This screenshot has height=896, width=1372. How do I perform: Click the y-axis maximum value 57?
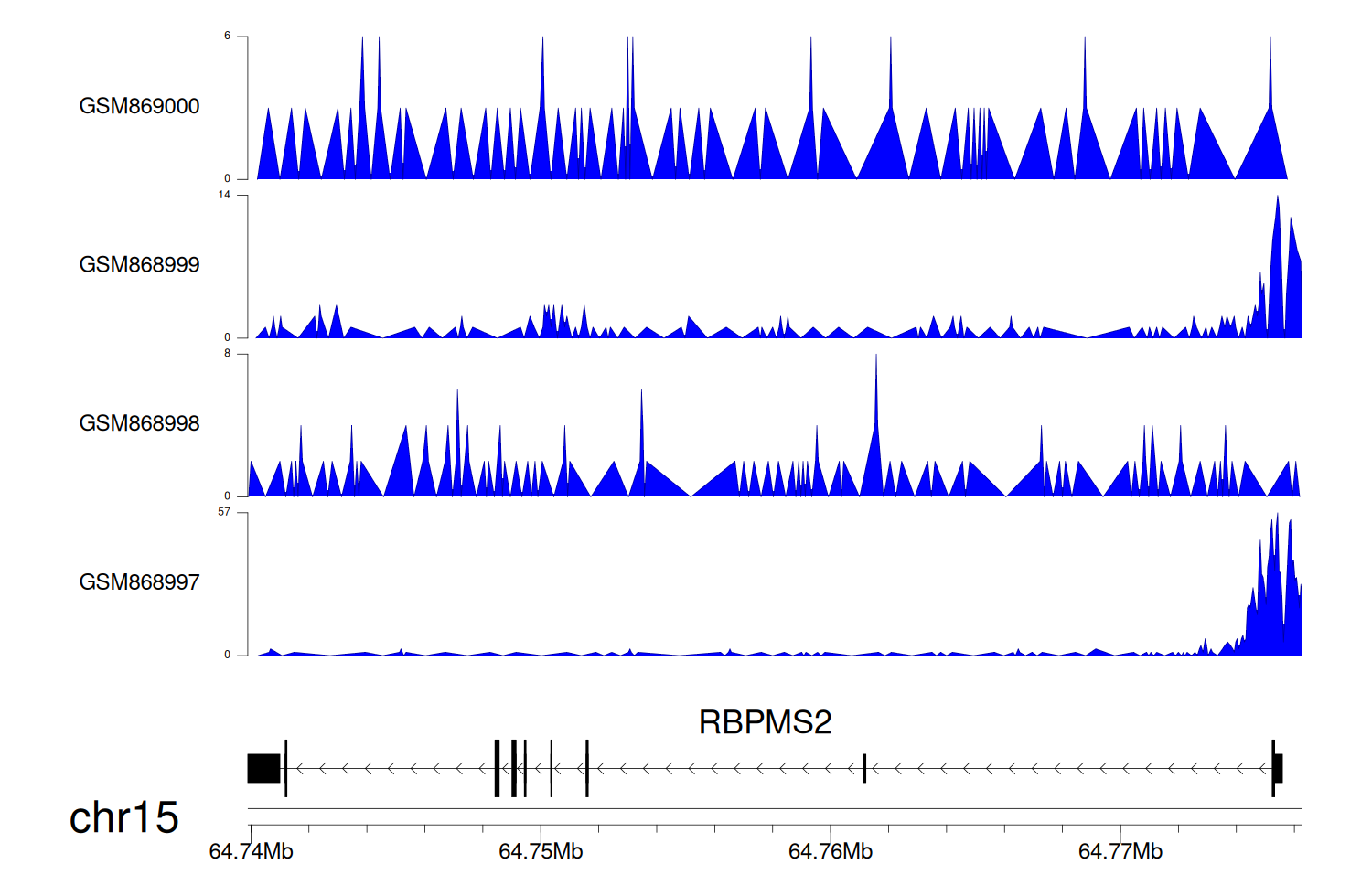(x=224, y=512)
